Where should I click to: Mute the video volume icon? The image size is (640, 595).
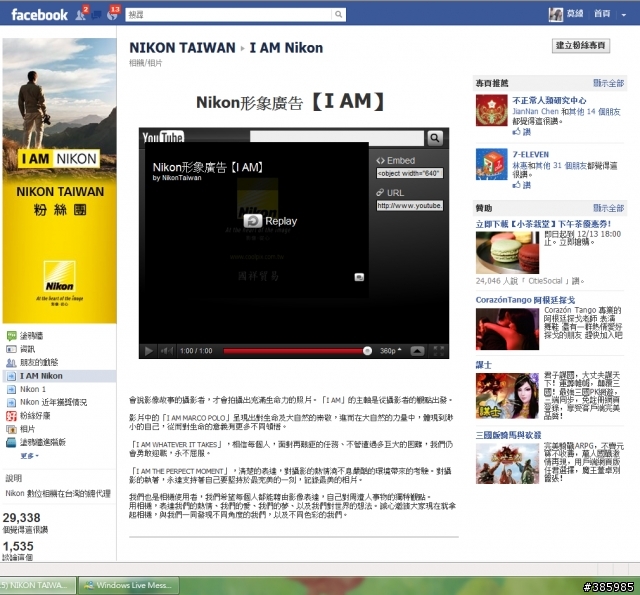tap(167, 351)
